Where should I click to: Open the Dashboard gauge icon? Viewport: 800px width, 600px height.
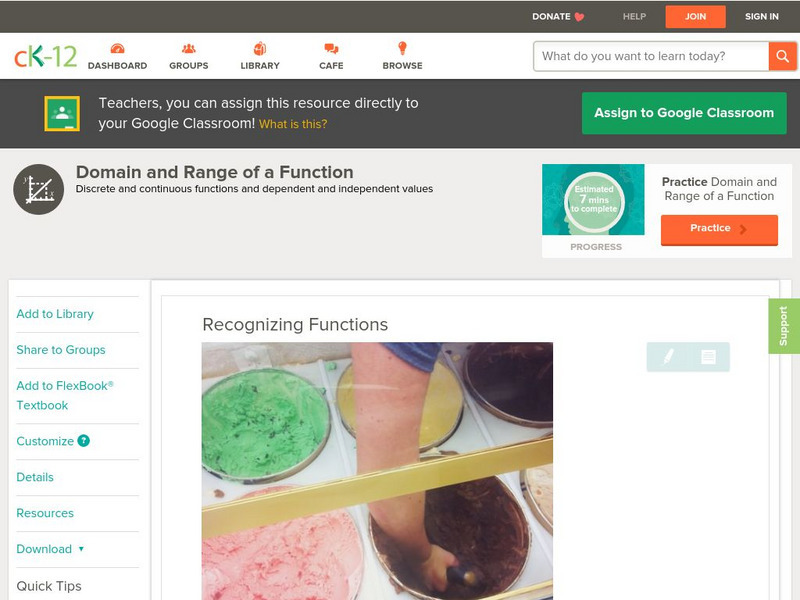coord(117,49)
